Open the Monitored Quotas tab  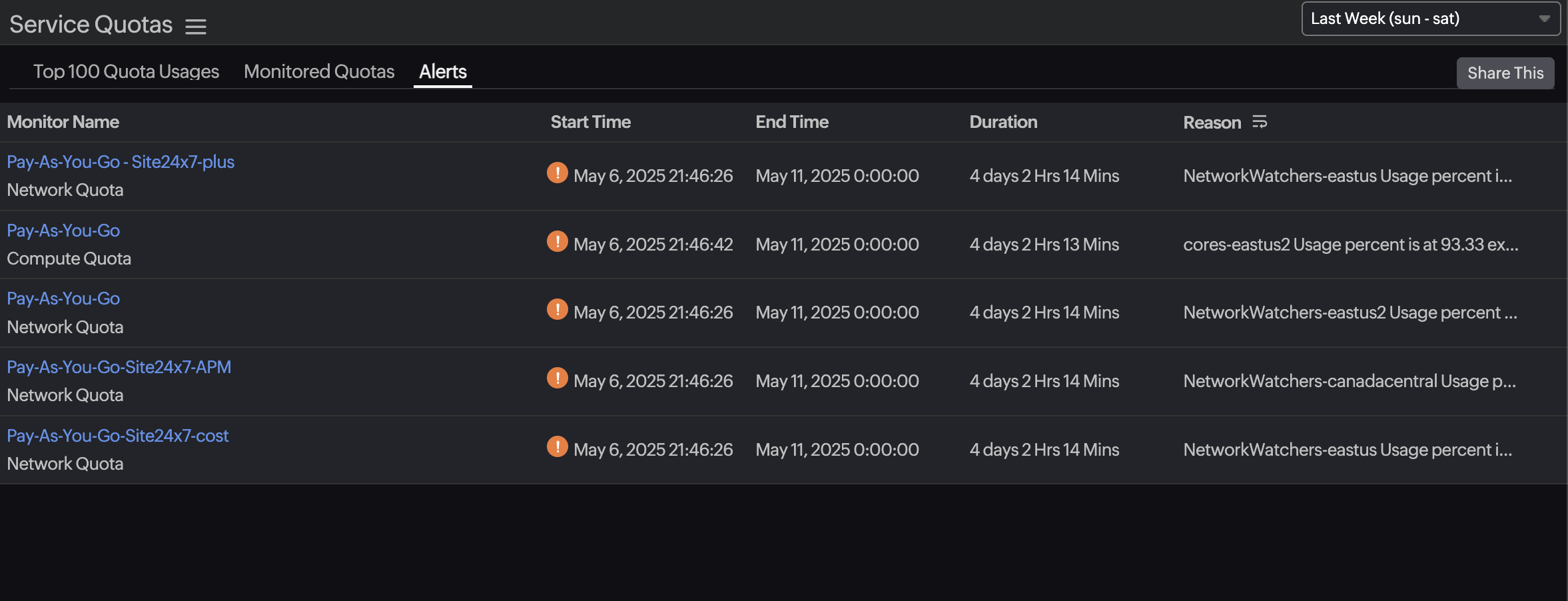319,71
